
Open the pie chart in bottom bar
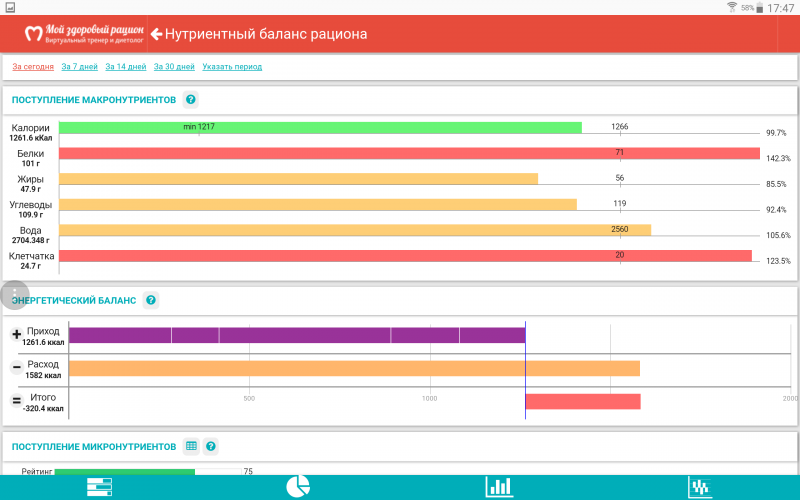click(298, 487)
